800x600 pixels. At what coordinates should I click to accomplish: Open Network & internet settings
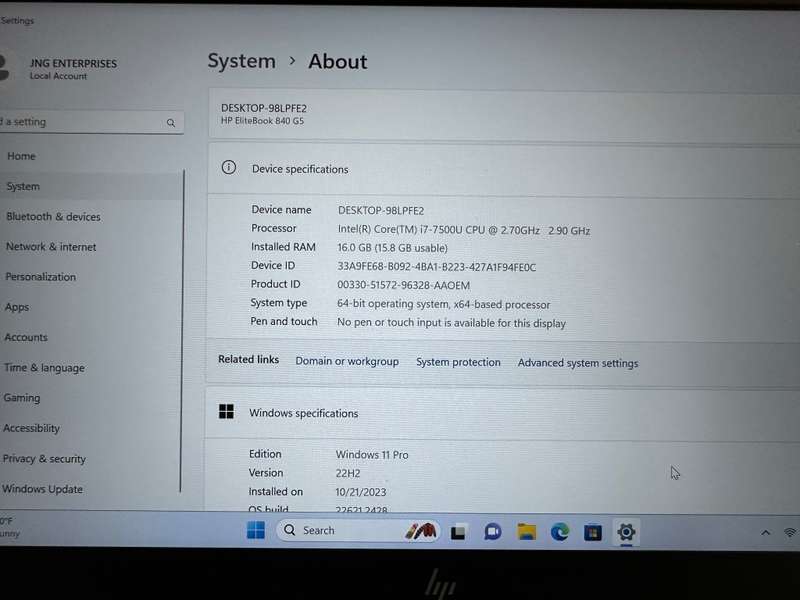pyautogui.click(x=51, y=246)
